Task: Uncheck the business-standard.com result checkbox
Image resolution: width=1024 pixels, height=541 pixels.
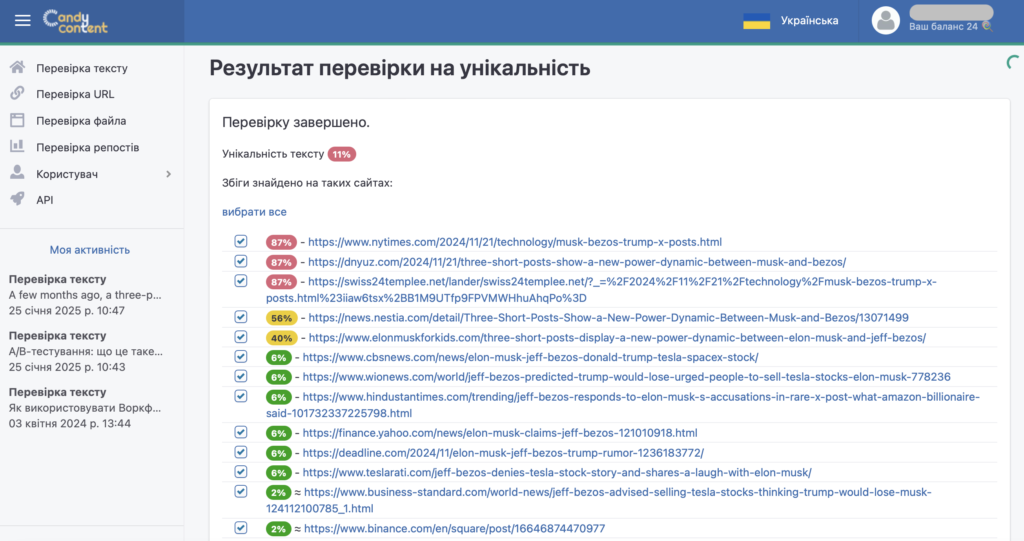Action: (241, 491)
